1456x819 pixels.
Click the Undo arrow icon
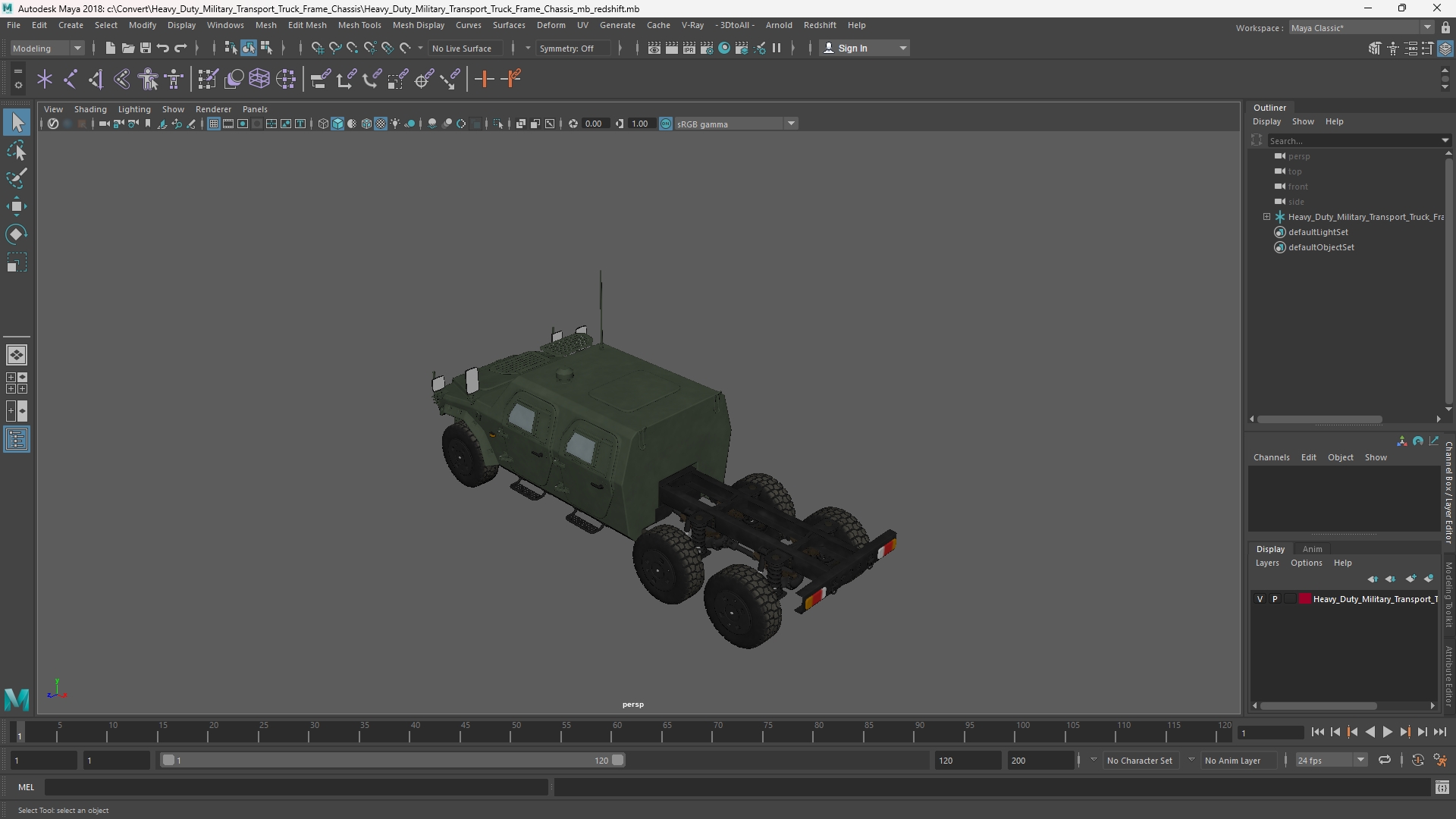163,48
